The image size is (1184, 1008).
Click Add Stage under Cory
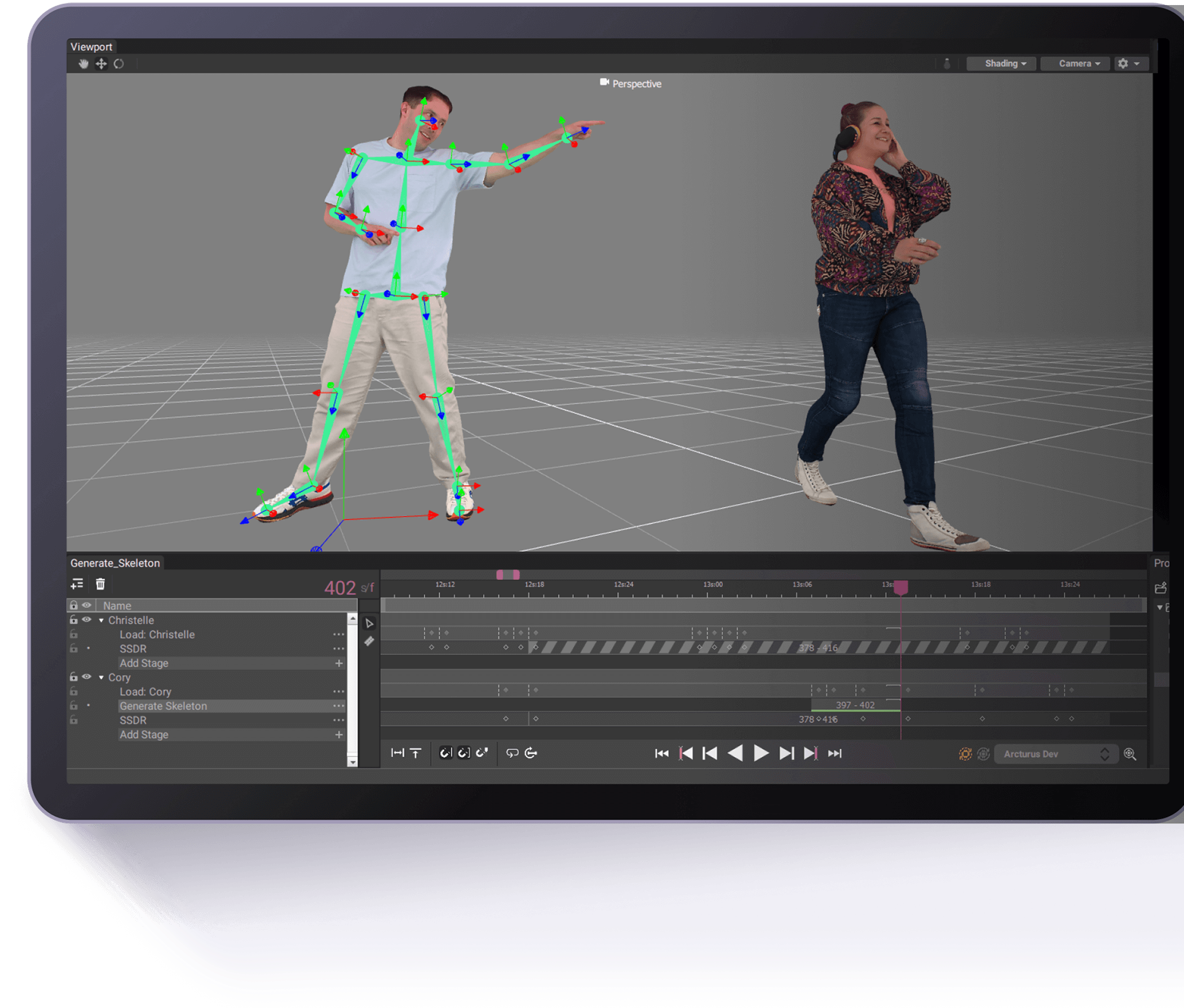point(231,735)
